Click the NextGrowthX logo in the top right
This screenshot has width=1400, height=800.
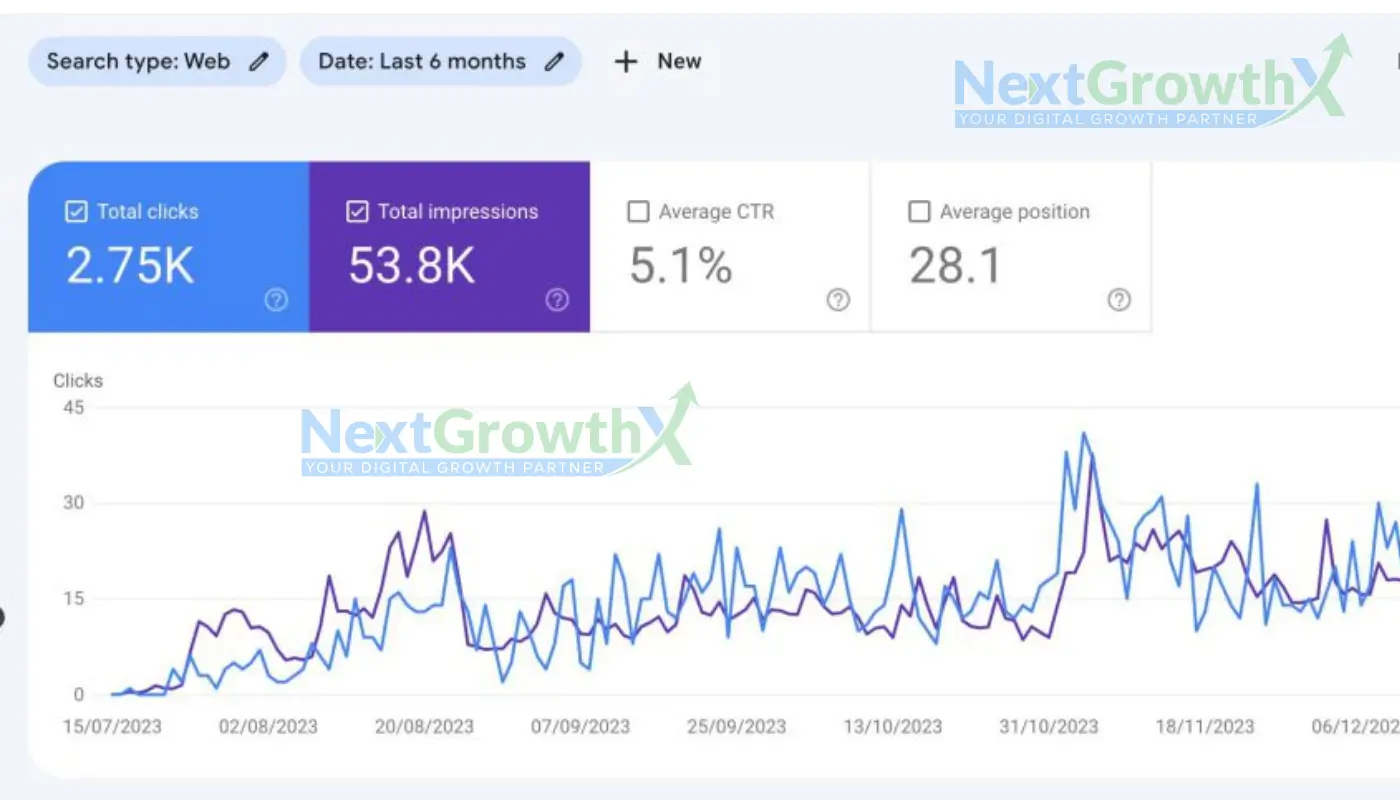[x=1151, y=85]
